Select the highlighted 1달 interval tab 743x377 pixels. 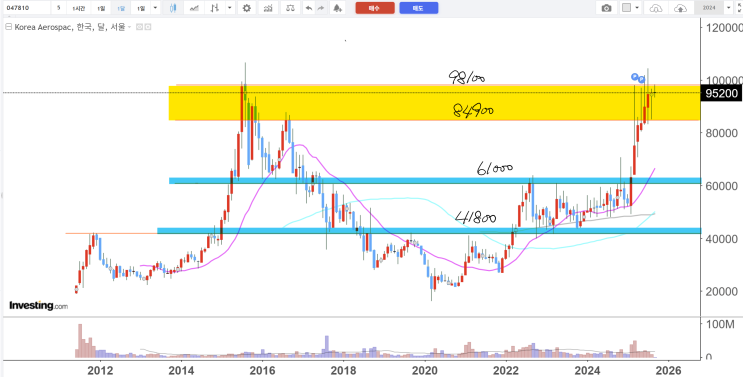(x=121, y=8)
